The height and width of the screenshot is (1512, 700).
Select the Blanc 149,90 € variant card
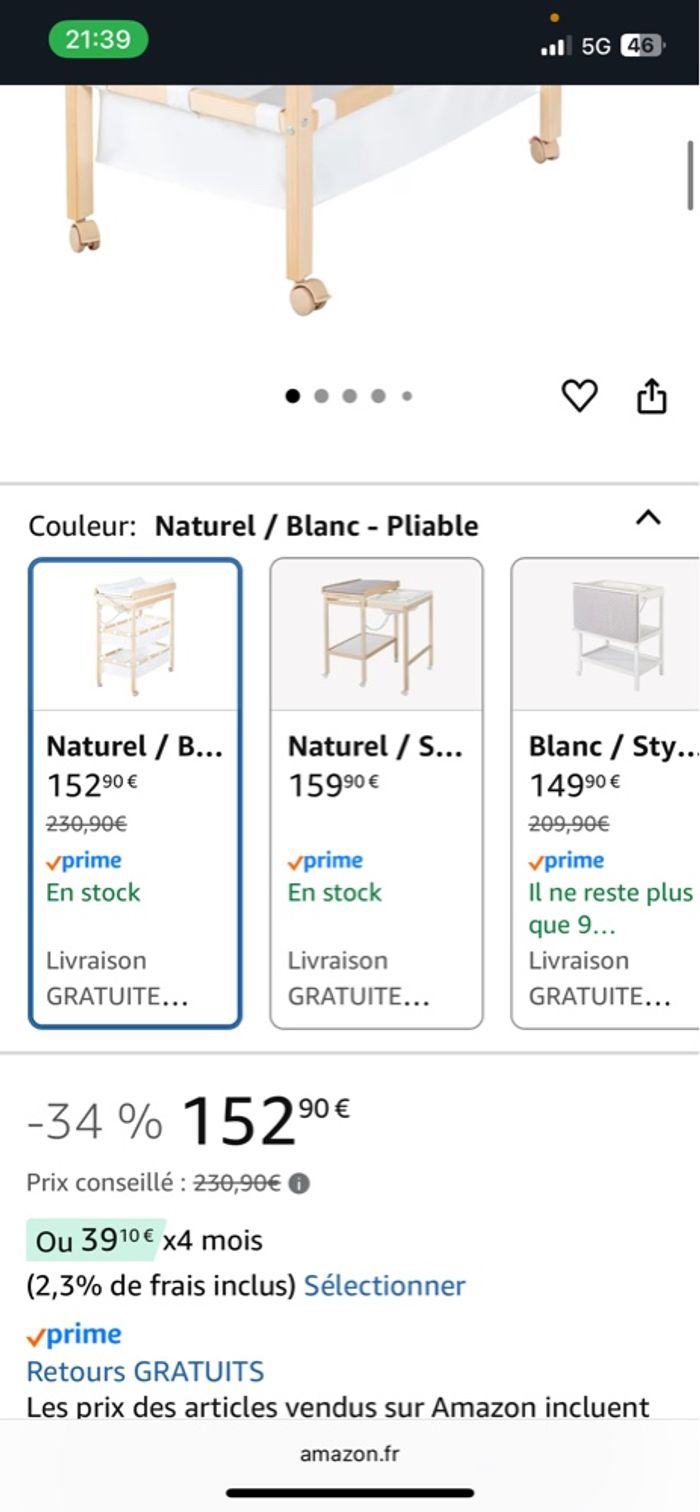606,793
